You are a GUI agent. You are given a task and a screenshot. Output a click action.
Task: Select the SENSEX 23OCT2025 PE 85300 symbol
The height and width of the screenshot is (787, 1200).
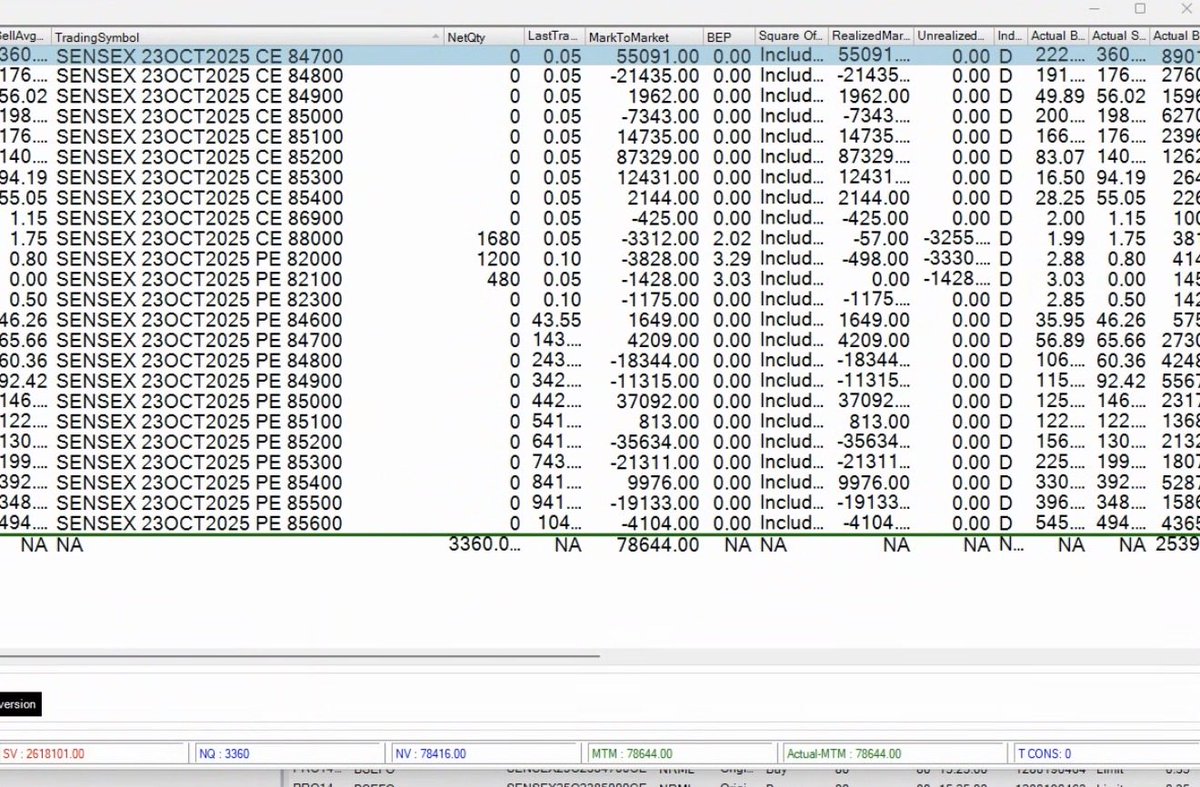click(199, 462)
